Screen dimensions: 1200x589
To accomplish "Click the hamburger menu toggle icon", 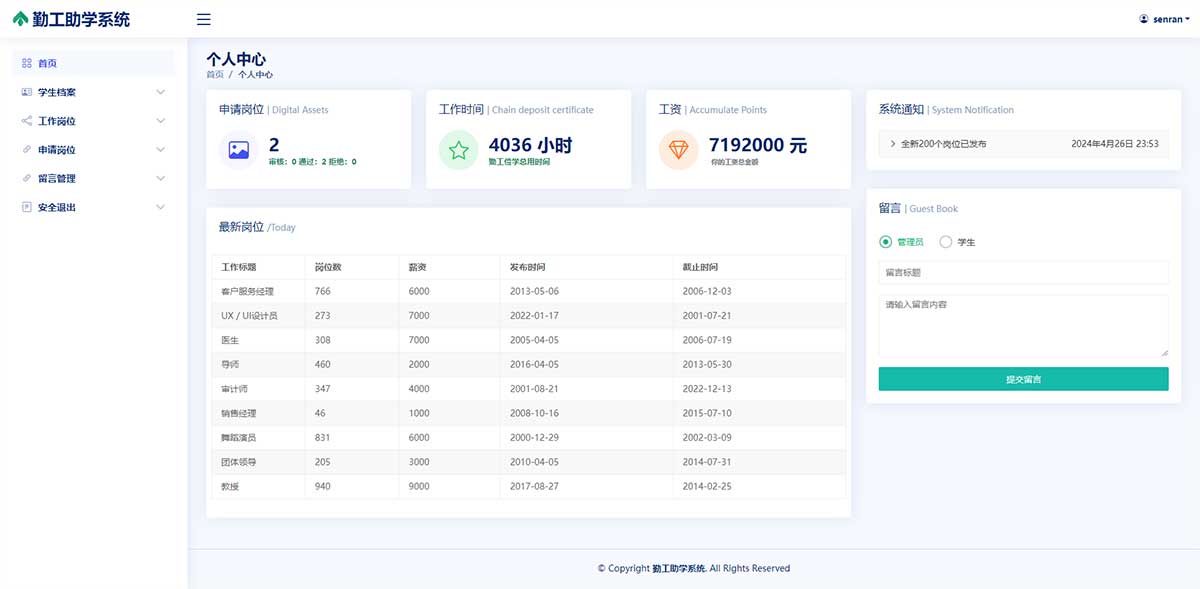I will (204, 19).
